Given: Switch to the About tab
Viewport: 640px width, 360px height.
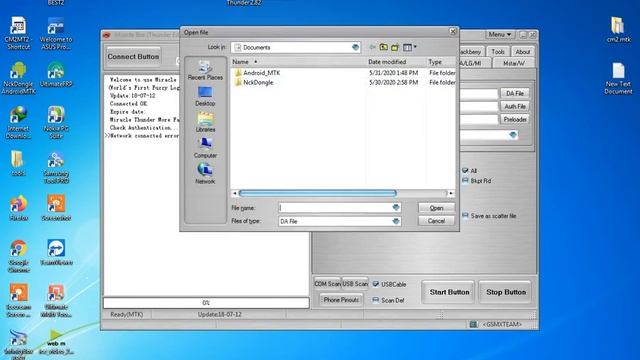Looking at the screenshot, I should coord(522,52).
